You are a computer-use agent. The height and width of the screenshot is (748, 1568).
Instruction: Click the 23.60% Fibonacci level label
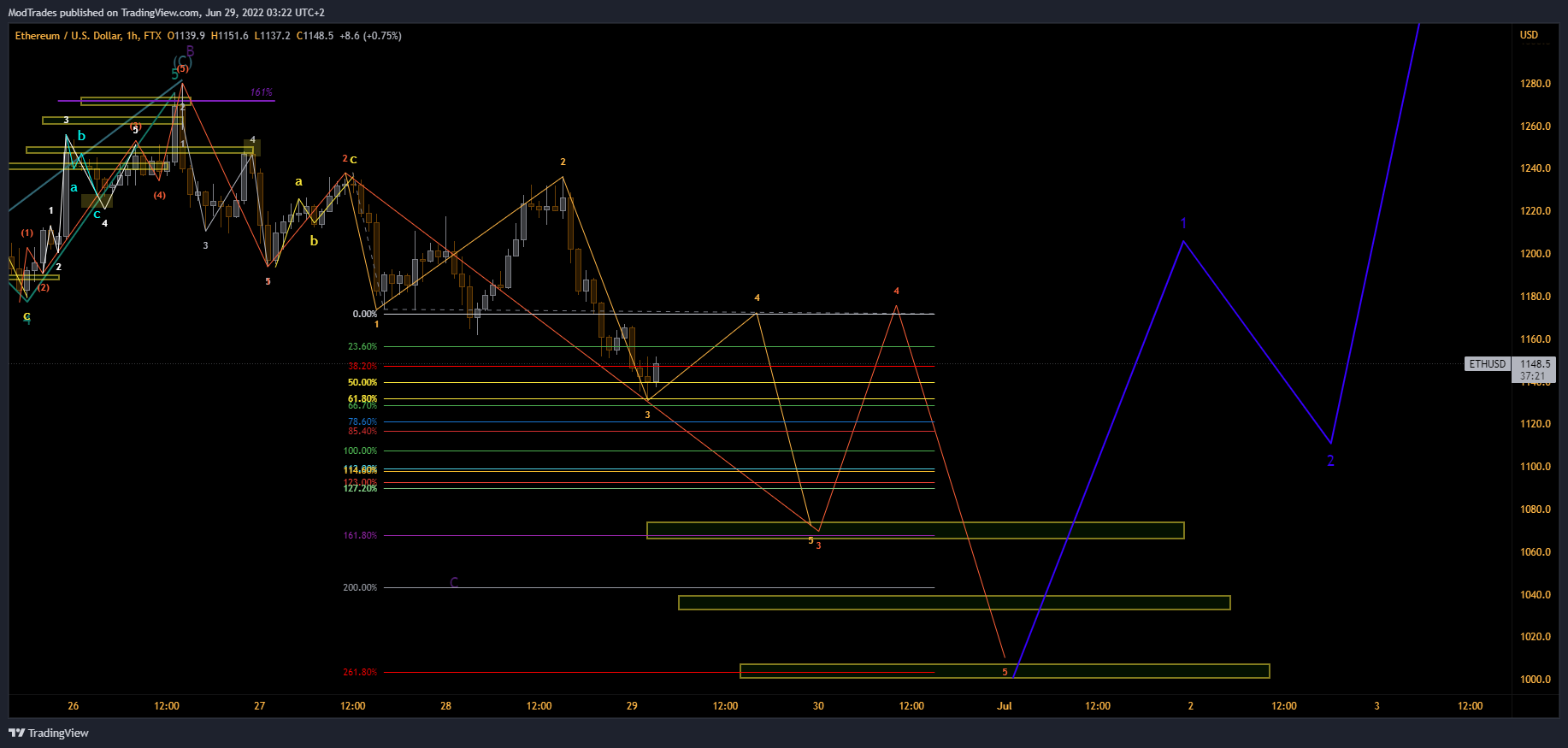point(363,346)
